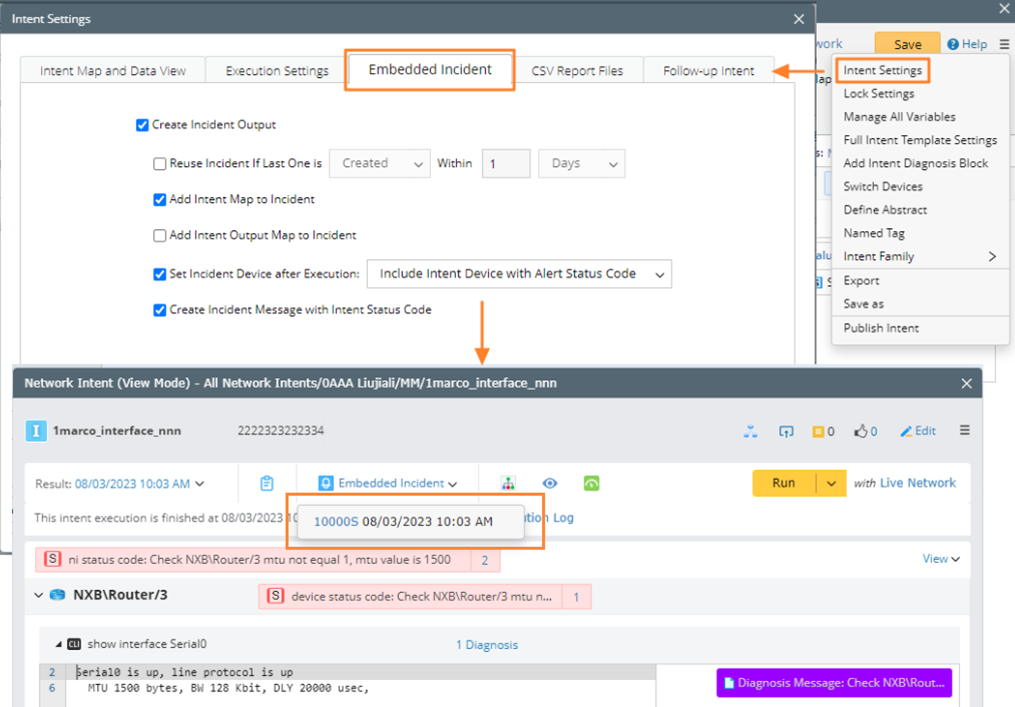1015x707 pixels.
Task: Choose Named Tag menu item
Action: coord(874,233)
